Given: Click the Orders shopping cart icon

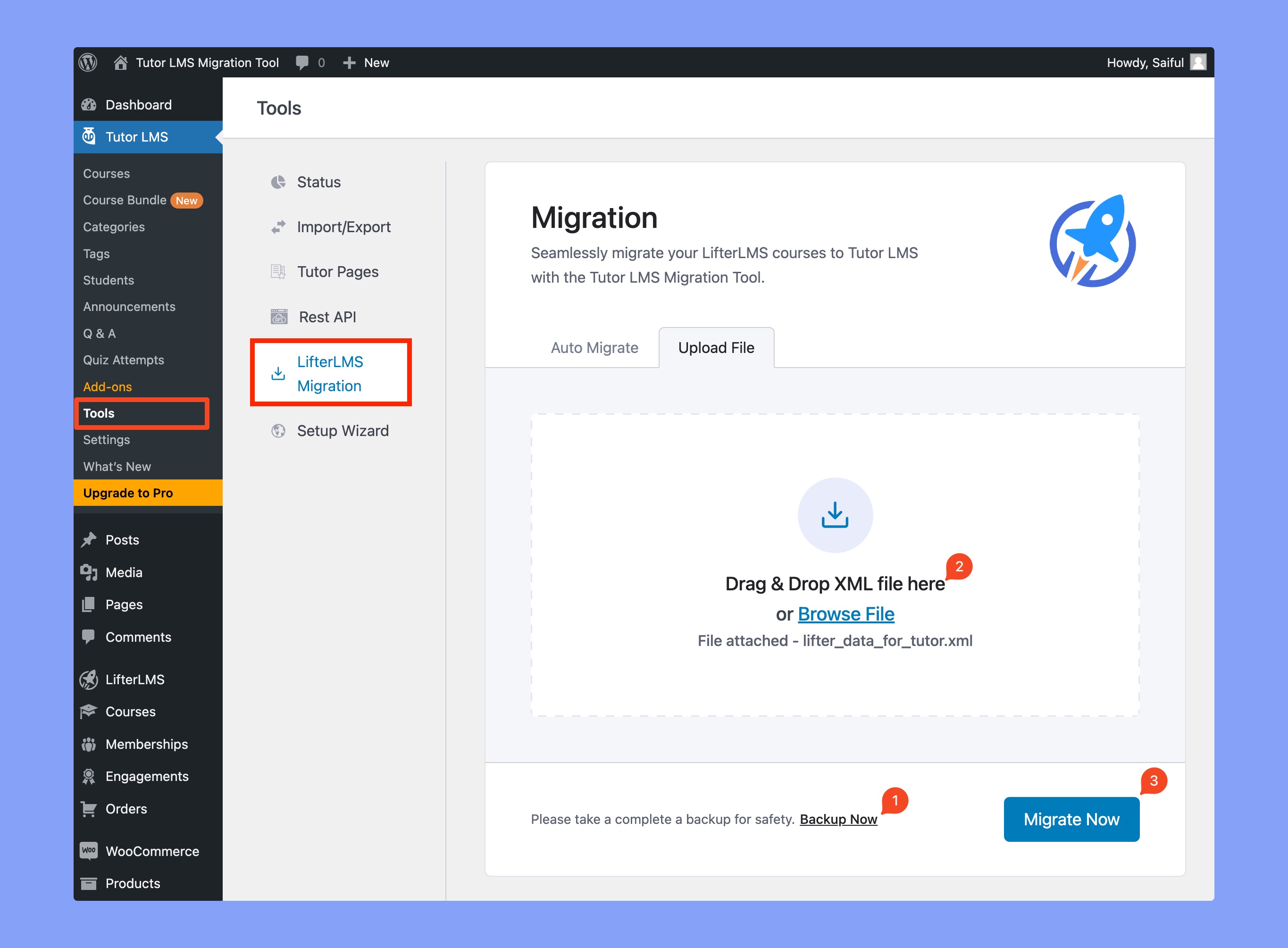Looking at the screenshot, I should pyautogui.click(x=89, y=808).
